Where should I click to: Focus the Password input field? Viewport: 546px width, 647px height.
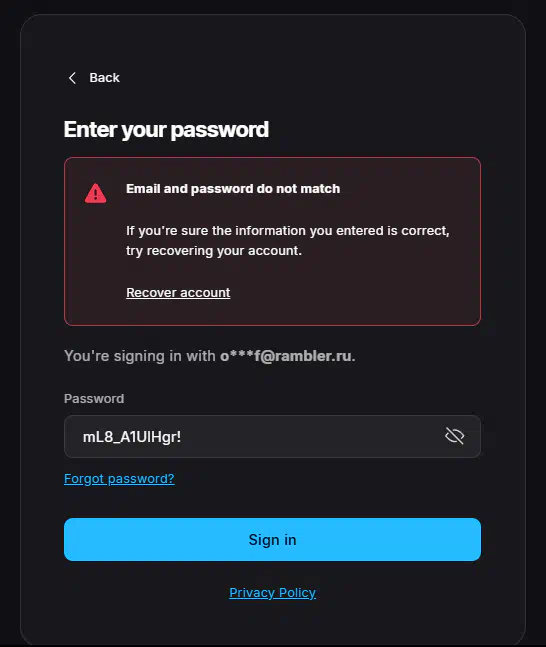point(272,437)
